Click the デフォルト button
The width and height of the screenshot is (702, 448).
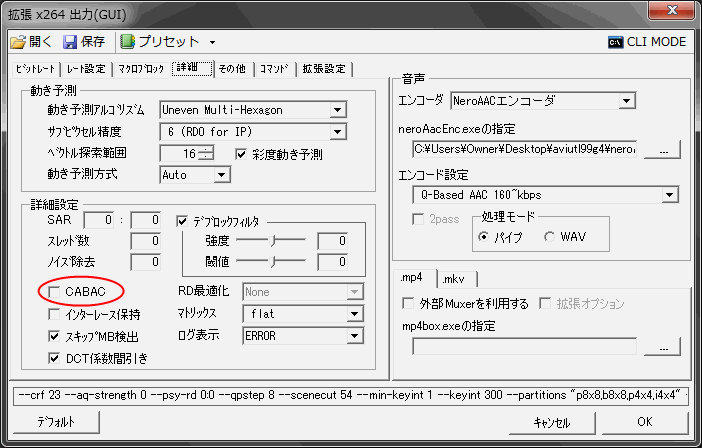[56, 422]
